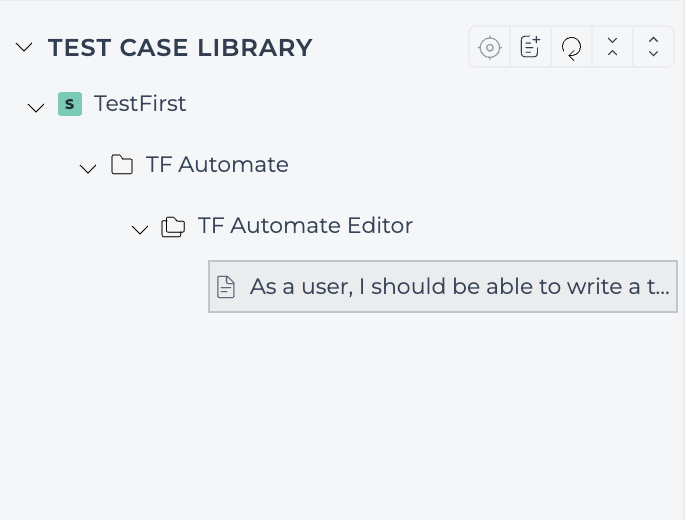The width and height of the screenshot is (686, 520).
Task: Select the TF Automate Editor folder label
Action: (x=305, y=226)
